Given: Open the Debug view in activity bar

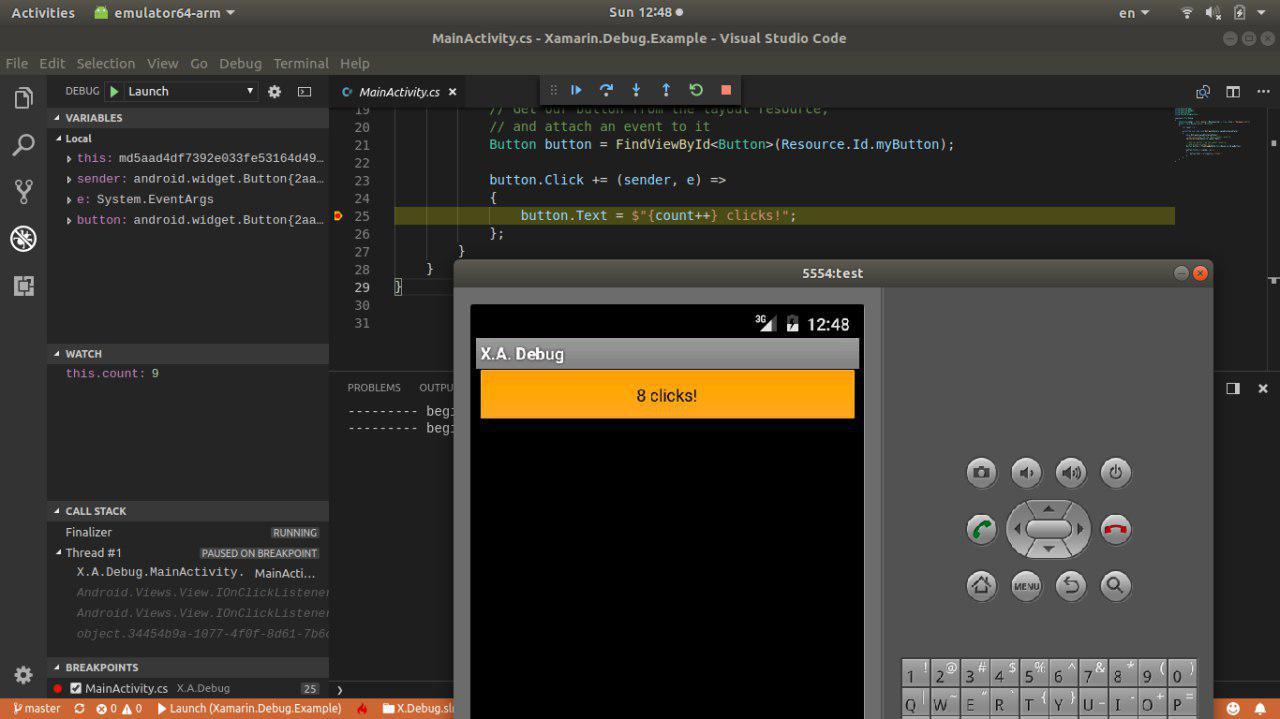Looking at the screenshot, I should (x=23, y=238).
